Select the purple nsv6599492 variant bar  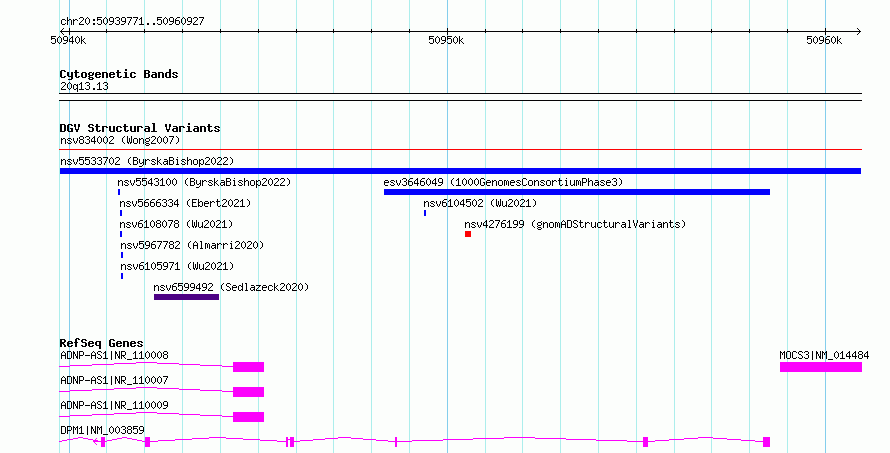186,297
